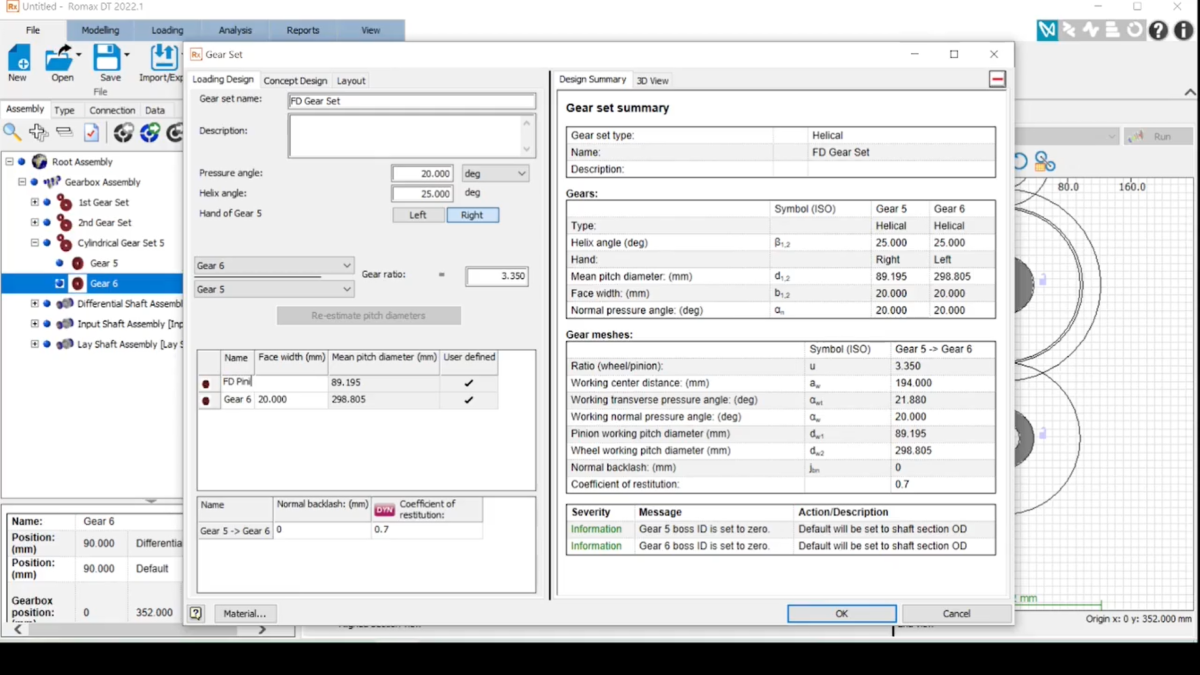Click the Helix angle value field
1200x675 pixels.
(422, 194)
